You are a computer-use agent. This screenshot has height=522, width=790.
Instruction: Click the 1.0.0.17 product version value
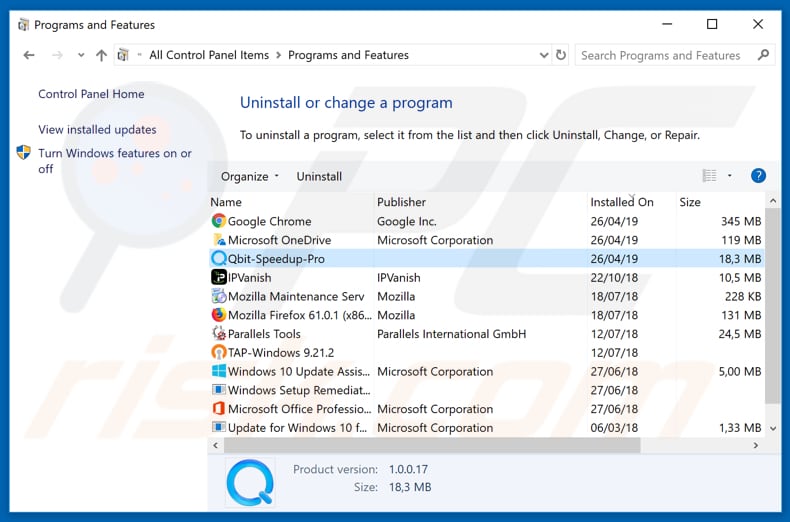coord(408,469)
